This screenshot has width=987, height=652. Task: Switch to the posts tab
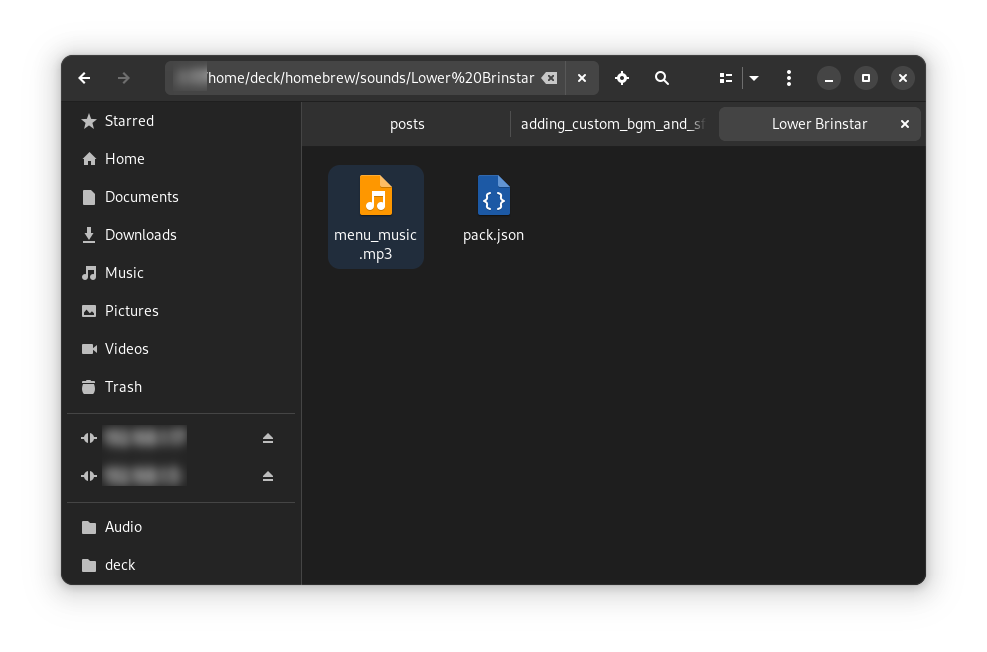tap(407, 124)
